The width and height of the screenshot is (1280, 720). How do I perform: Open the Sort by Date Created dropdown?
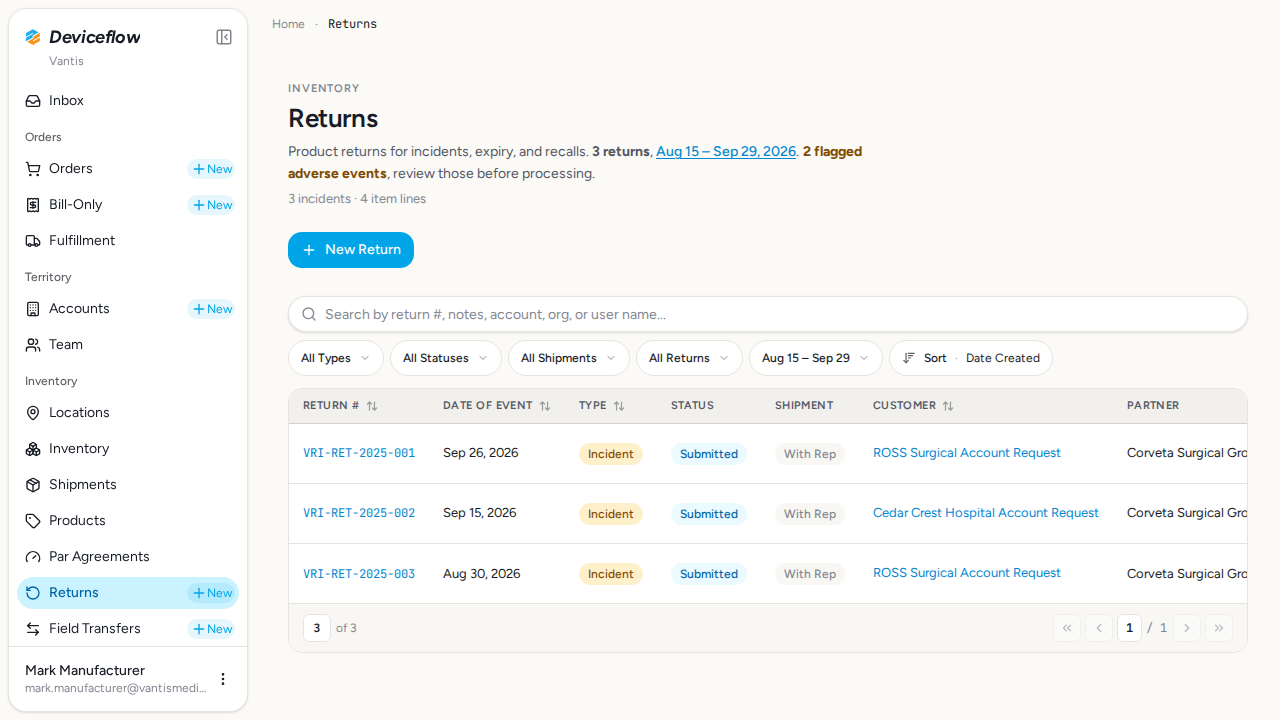point(971,358)
